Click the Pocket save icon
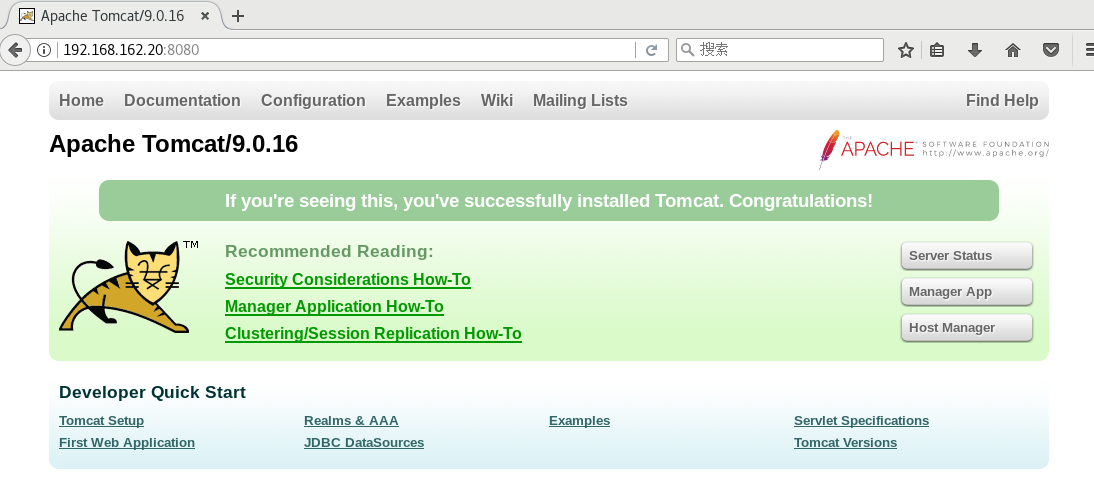The width and height of the screenshot is (1094, 484). point(1051,50)
